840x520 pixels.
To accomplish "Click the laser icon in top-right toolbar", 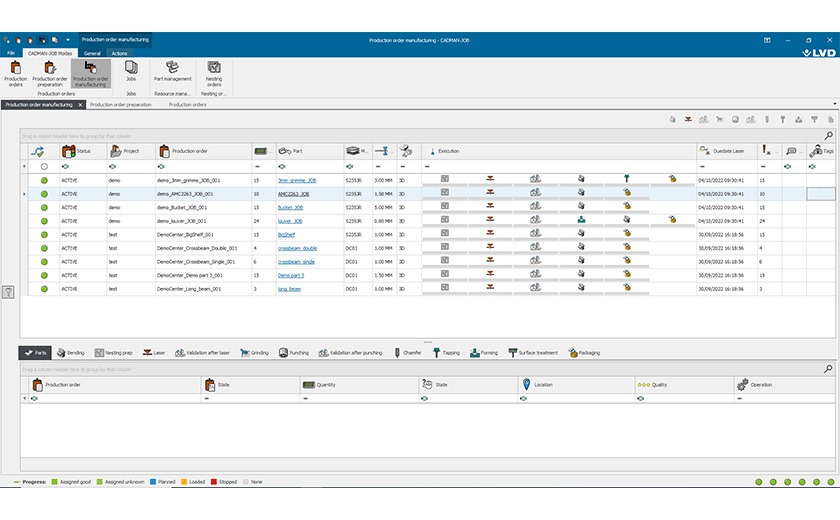I will click(x=688, y=119).
